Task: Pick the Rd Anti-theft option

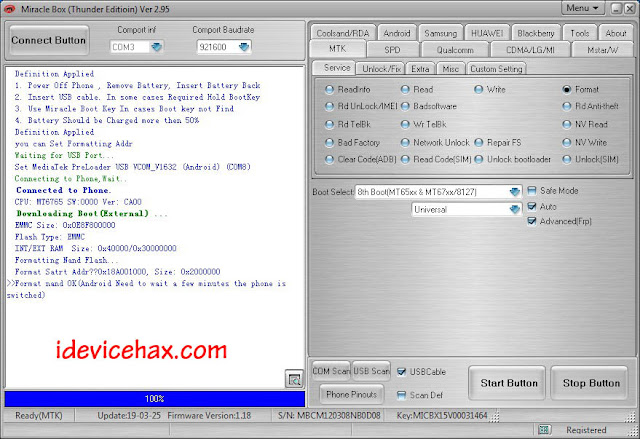Action: pyautogui.click(x=567, y=106)
